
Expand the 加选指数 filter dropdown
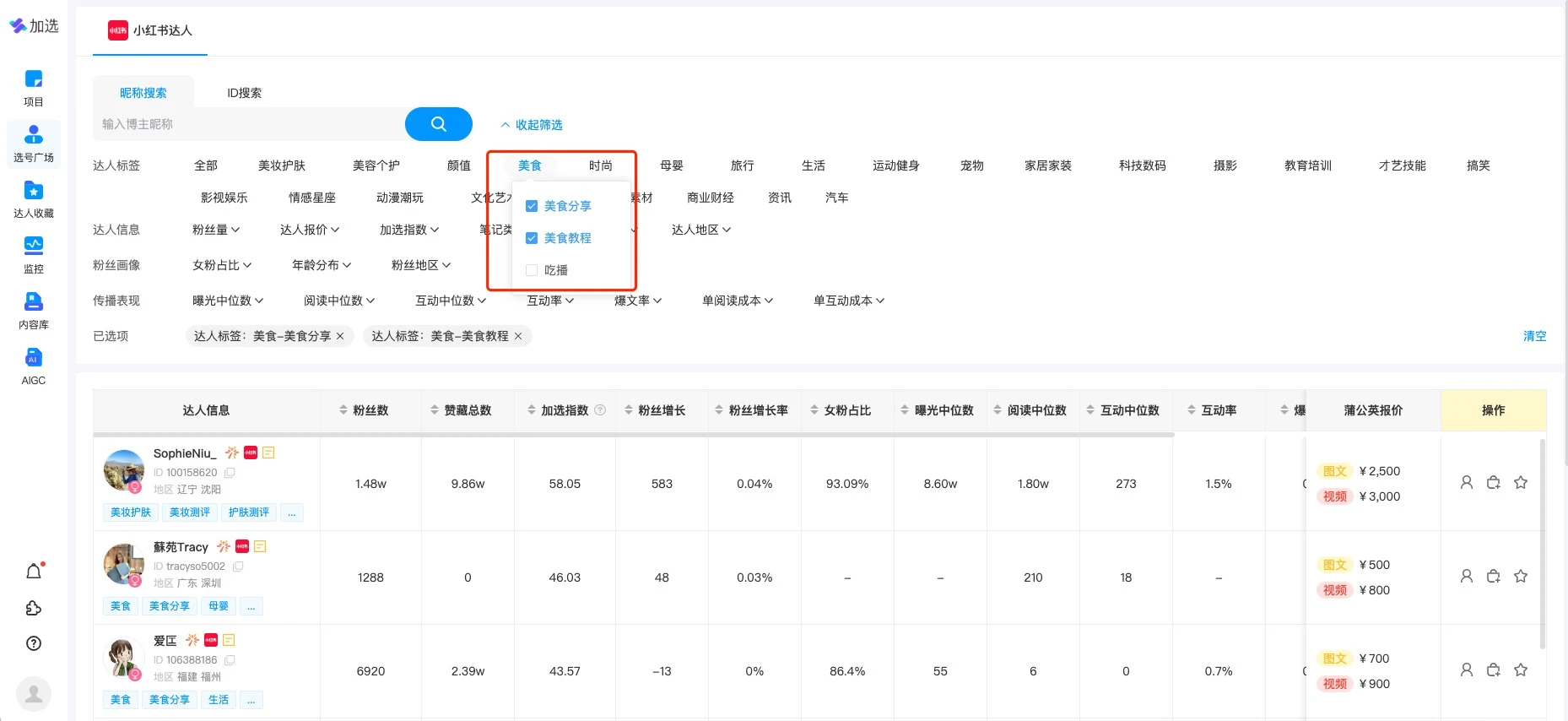409,230
